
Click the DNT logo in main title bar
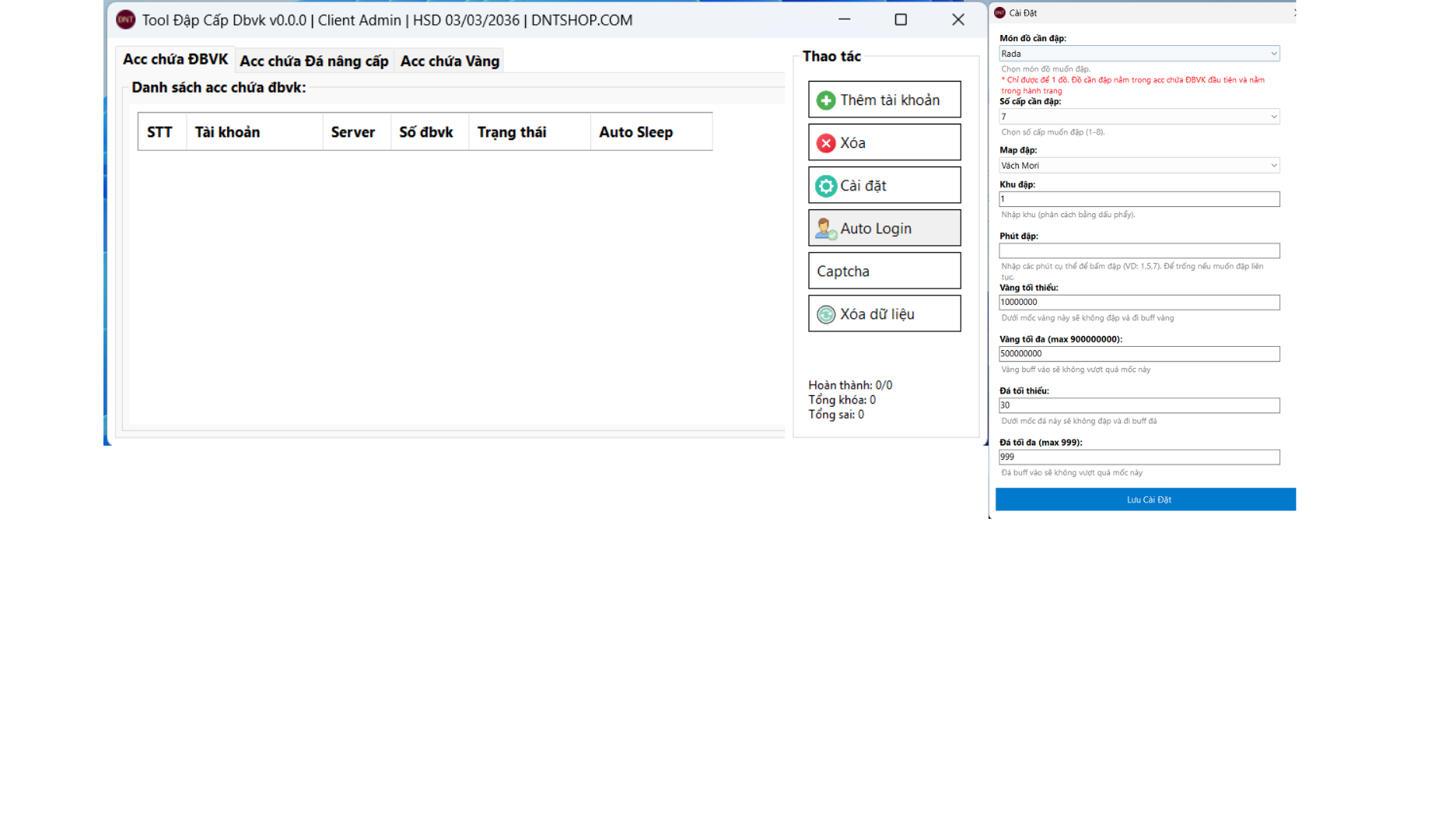click(x=125, y=20)
